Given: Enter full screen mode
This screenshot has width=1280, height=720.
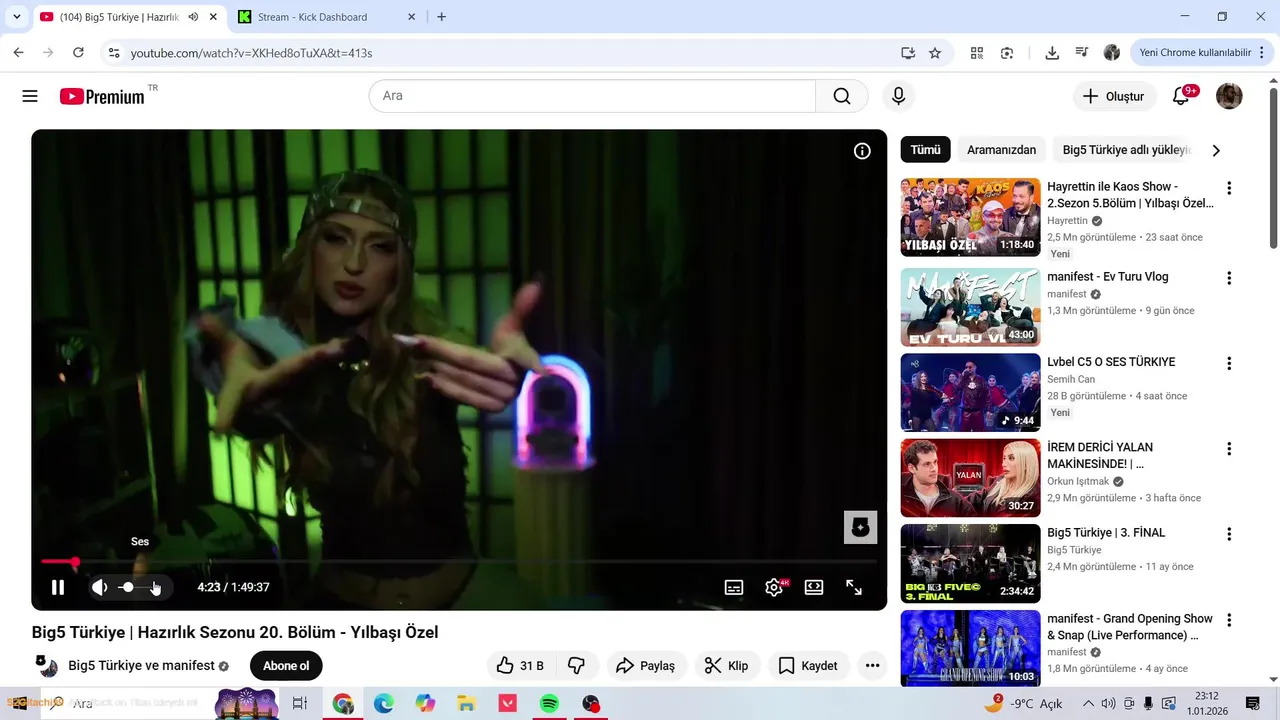Looking at the screenshot, I should click(854, 588).
